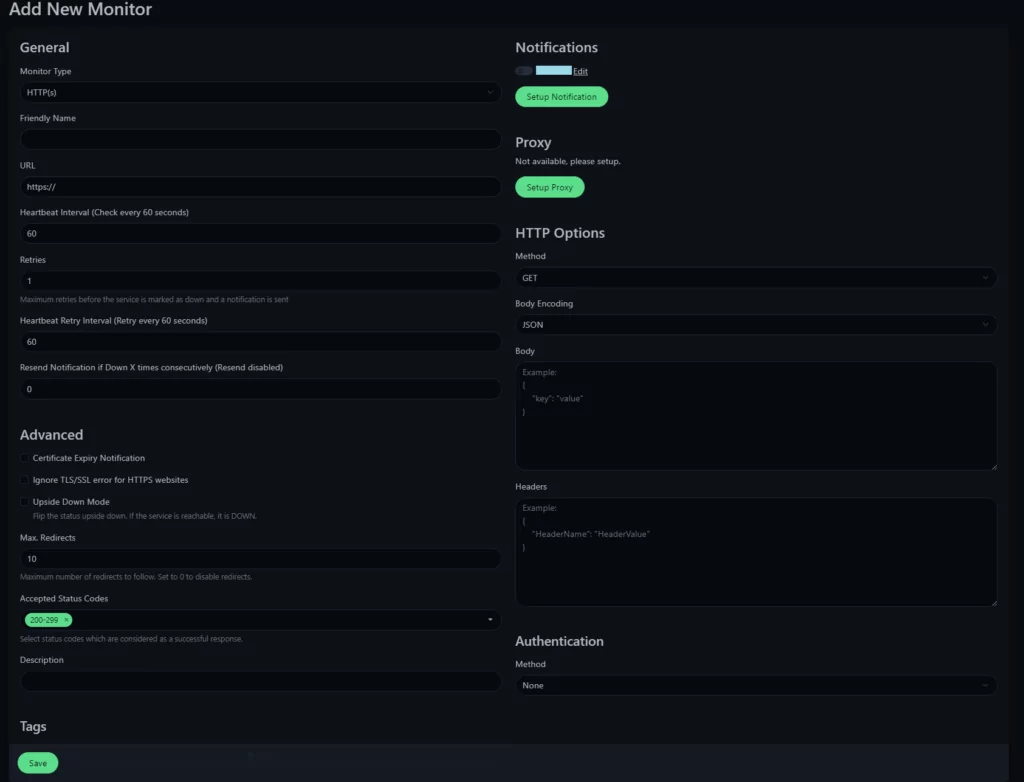Open the Body Encoding dropdown
The height and width of the screenshot is (782, 1024).
[756, 325]
